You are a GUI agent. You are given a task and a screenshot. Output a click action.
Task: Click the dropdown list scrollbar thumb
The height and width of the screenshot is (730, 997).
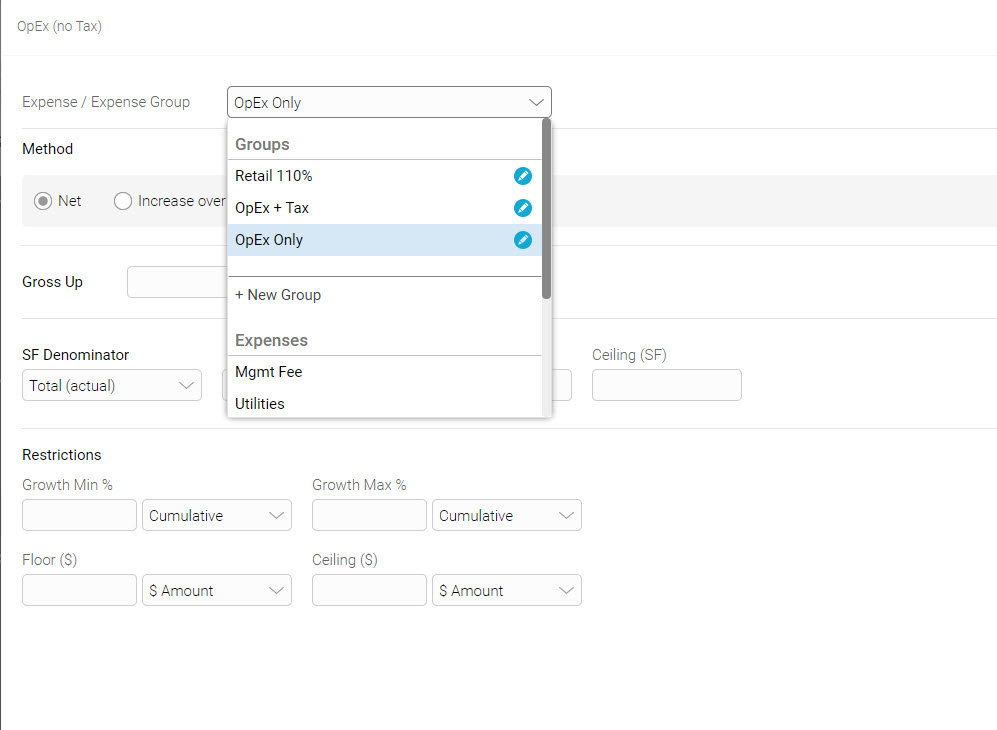point(546,208)
